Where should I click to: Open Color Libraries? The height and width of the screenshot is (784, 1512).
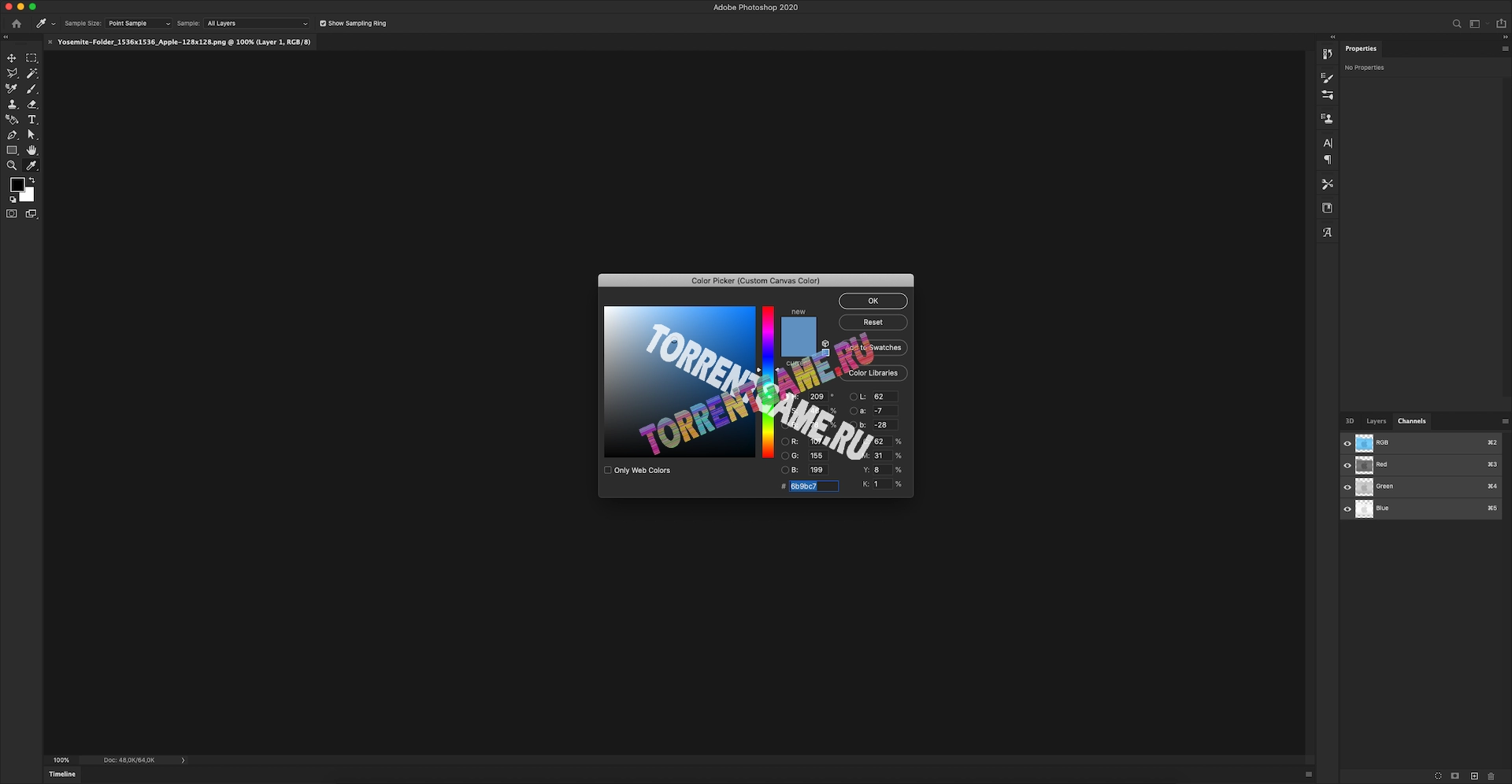[x=873, y=373]
